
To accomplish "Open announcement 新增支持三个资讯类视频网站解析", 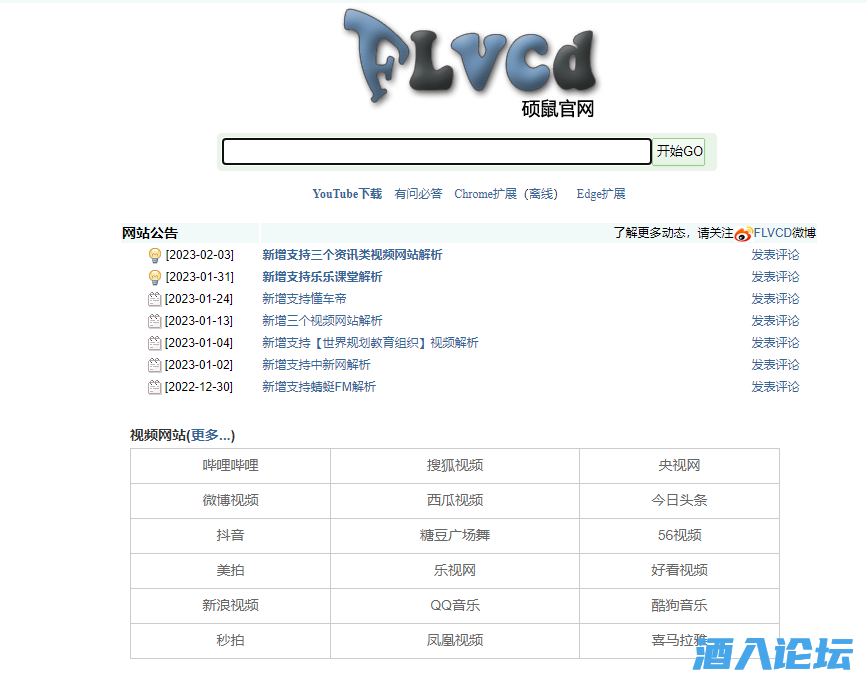I will 352,255.
